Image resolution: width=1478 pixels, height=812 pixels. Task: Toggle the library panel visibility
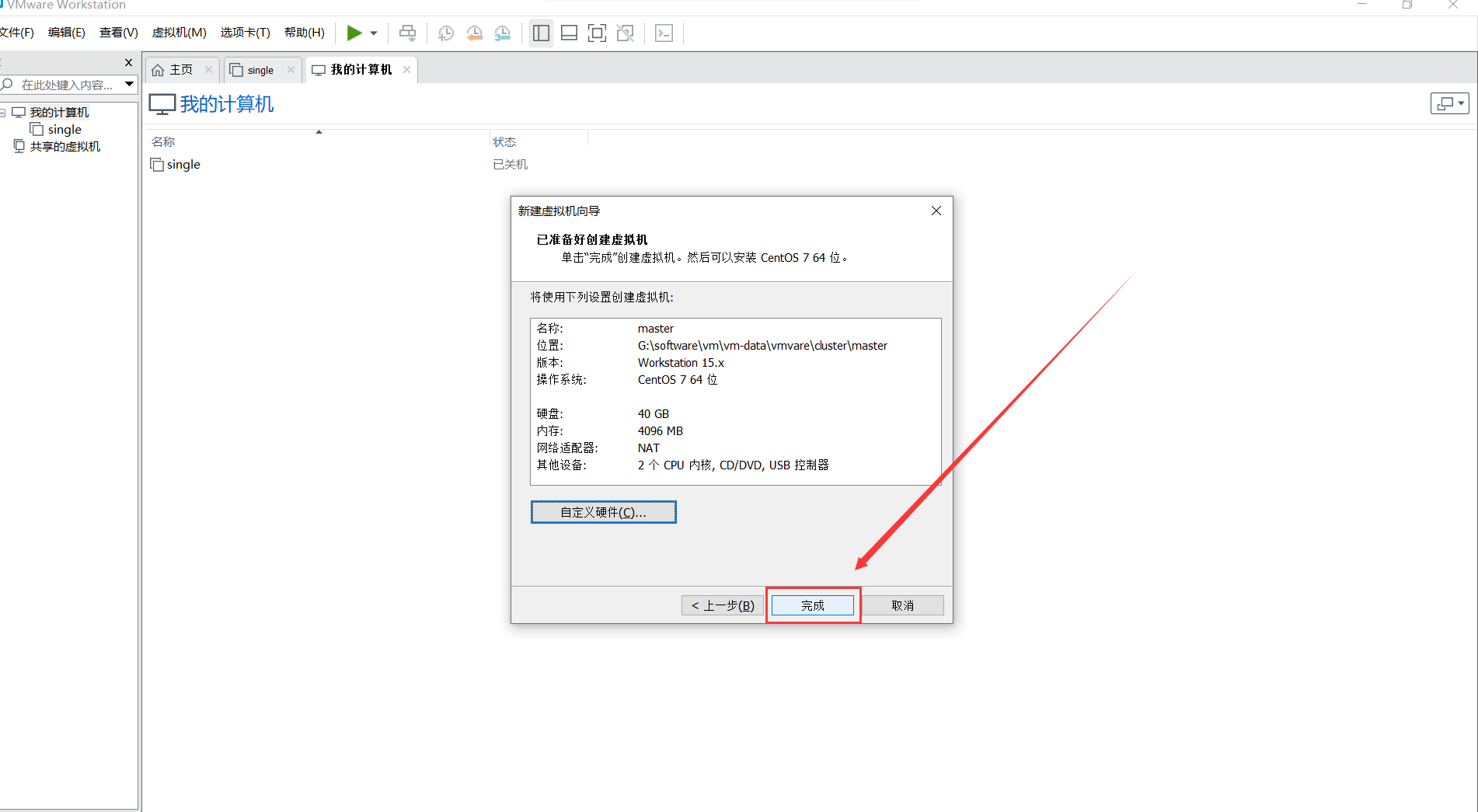541,33
